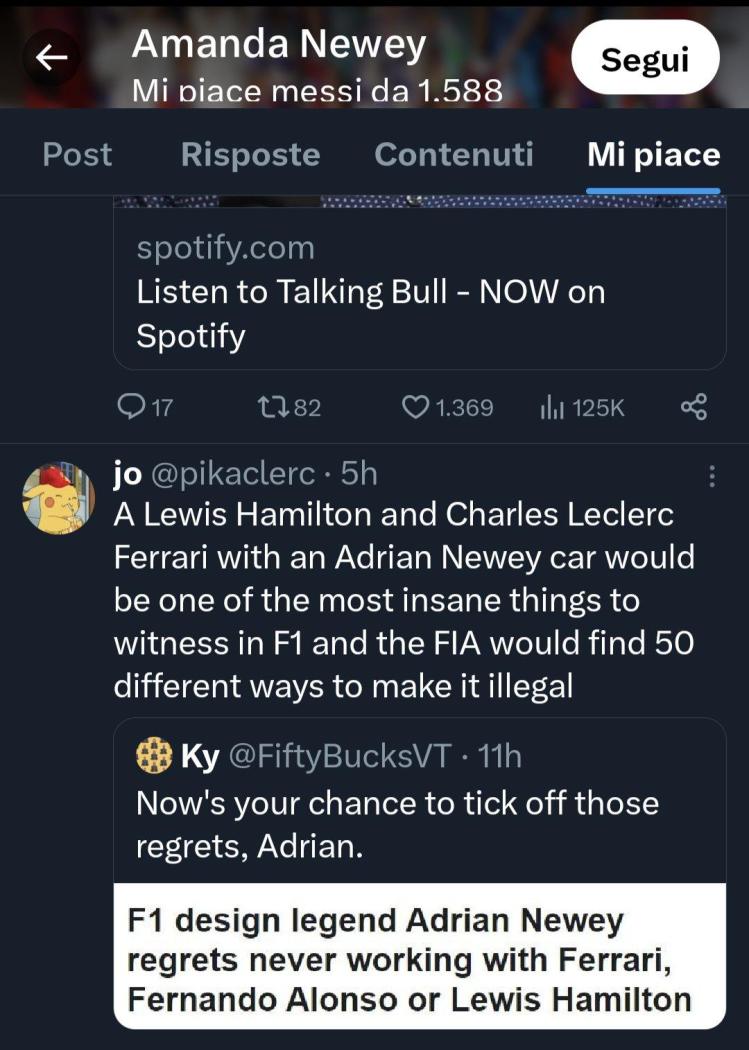Open the Risposte tab

click(x=250, y=155)
